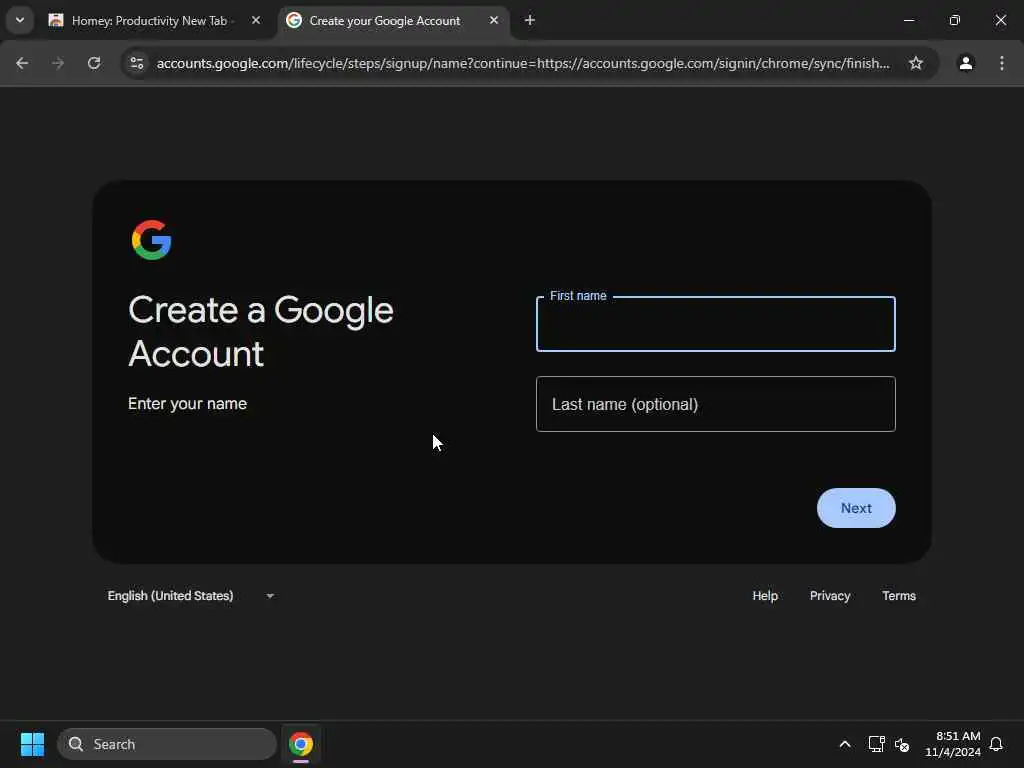The width and height of the screenshot is (1024, 768).
Task: Open the Terms link
Action: (899, 596)
